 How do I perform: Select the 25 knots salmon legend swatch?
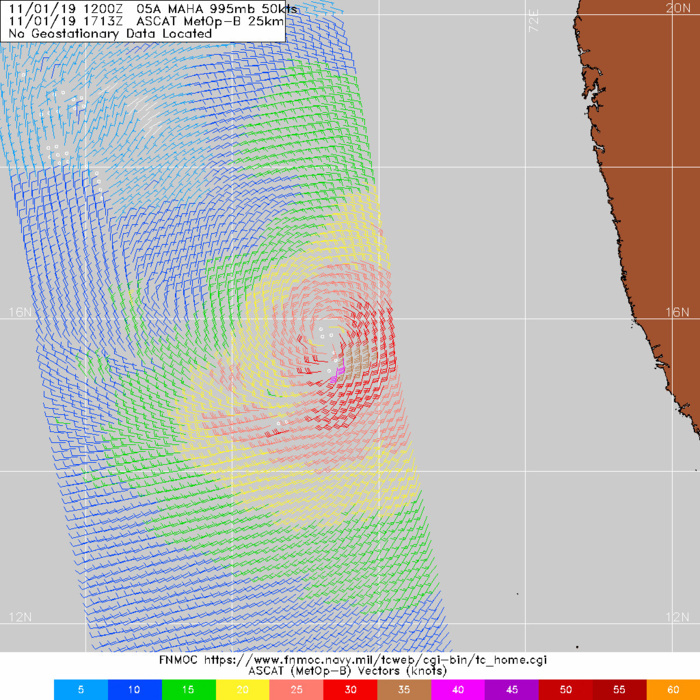pos(296,690)
